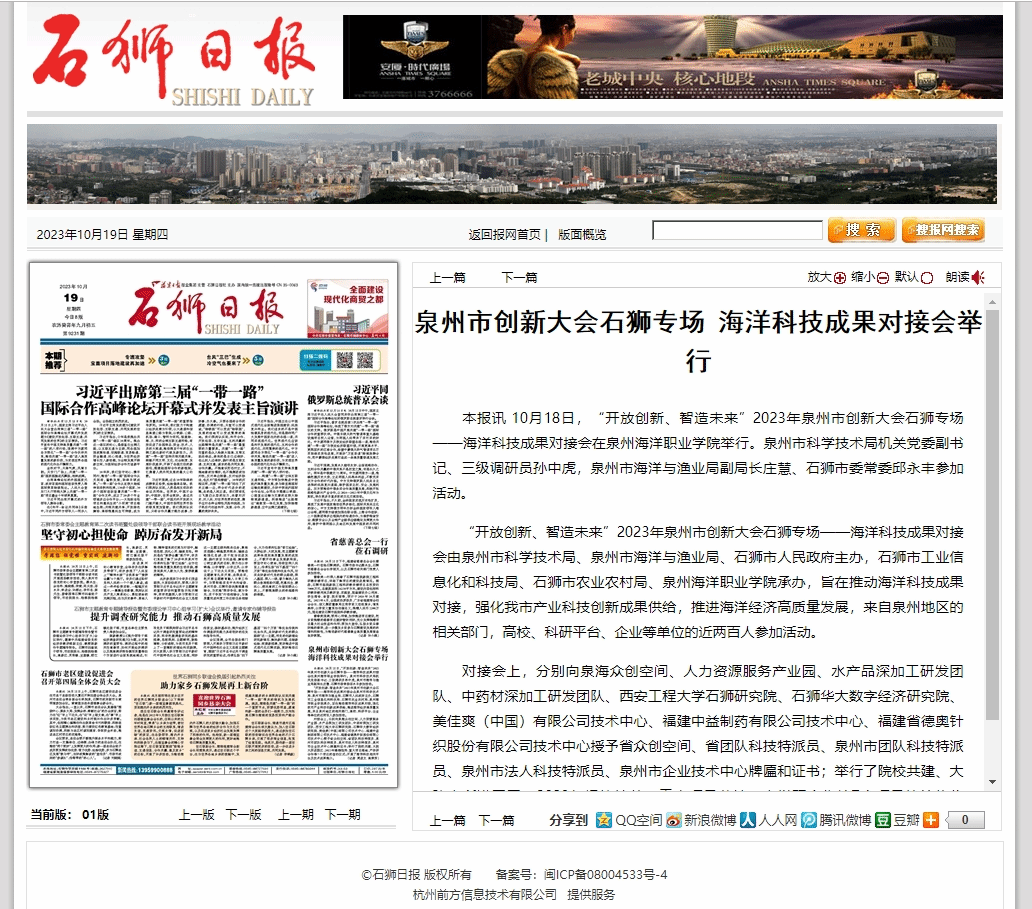Click 下一篇 above the article headline
1032x909 pixels.
pos(519,277)
